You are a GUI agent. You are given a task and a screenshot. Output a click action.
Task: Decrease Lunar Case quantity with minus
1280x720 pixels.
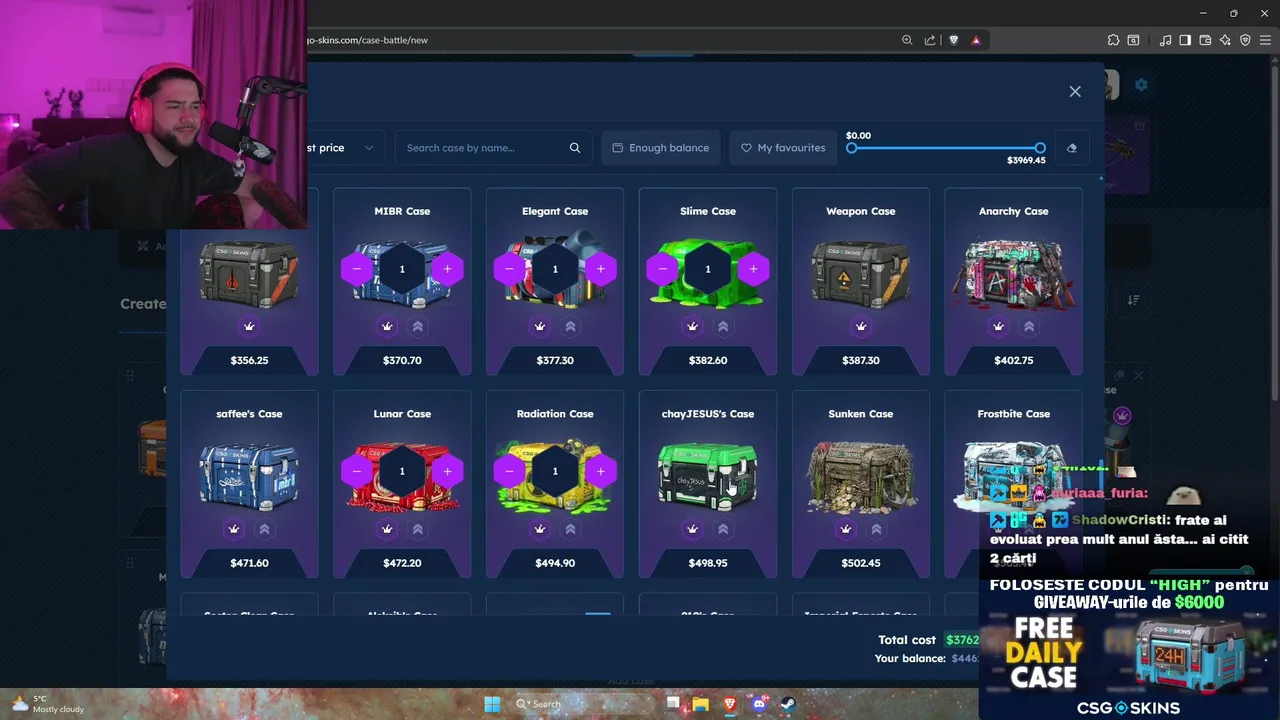click(357, 471)
